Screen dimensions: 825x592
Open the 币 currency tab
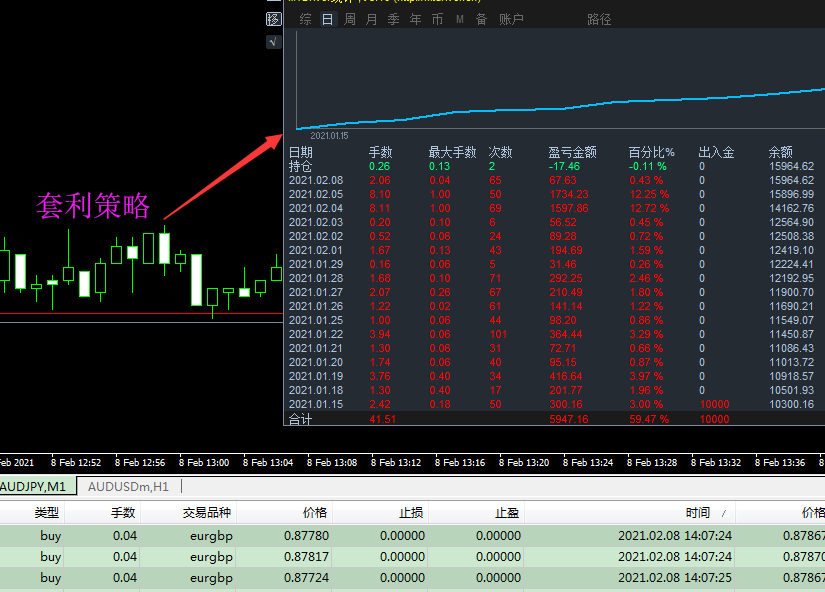[437, 19]
